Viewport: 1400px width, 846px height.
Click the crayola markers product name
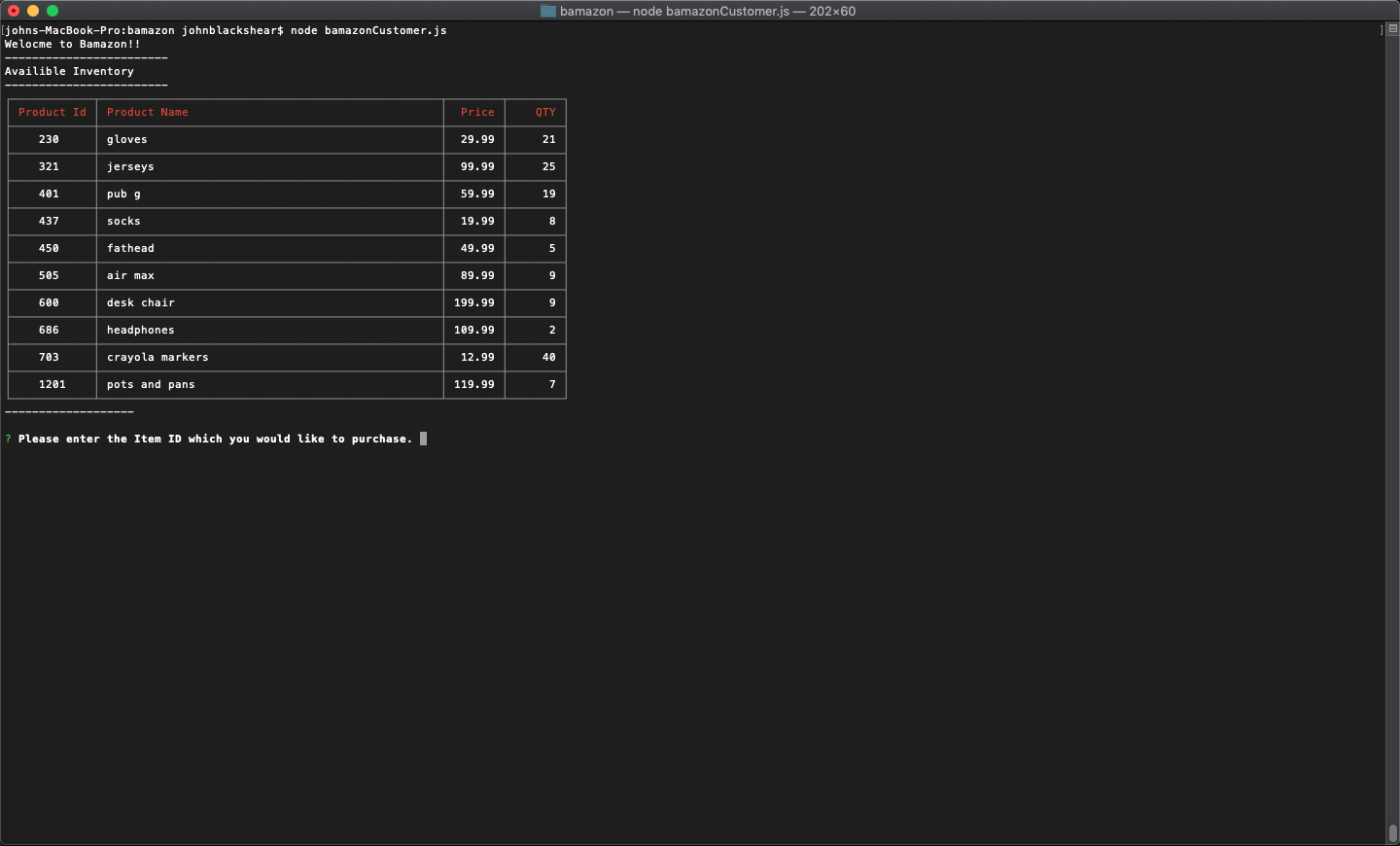pyautogui.click(x=157, y=358)
